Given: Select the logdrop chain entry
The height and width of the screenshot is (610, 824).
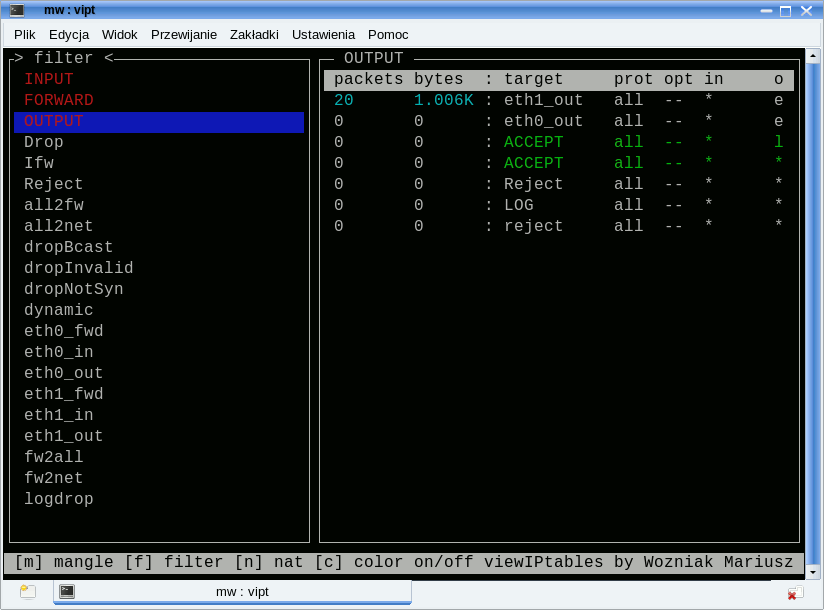Looking at the screenshot, I should point(59,499).
